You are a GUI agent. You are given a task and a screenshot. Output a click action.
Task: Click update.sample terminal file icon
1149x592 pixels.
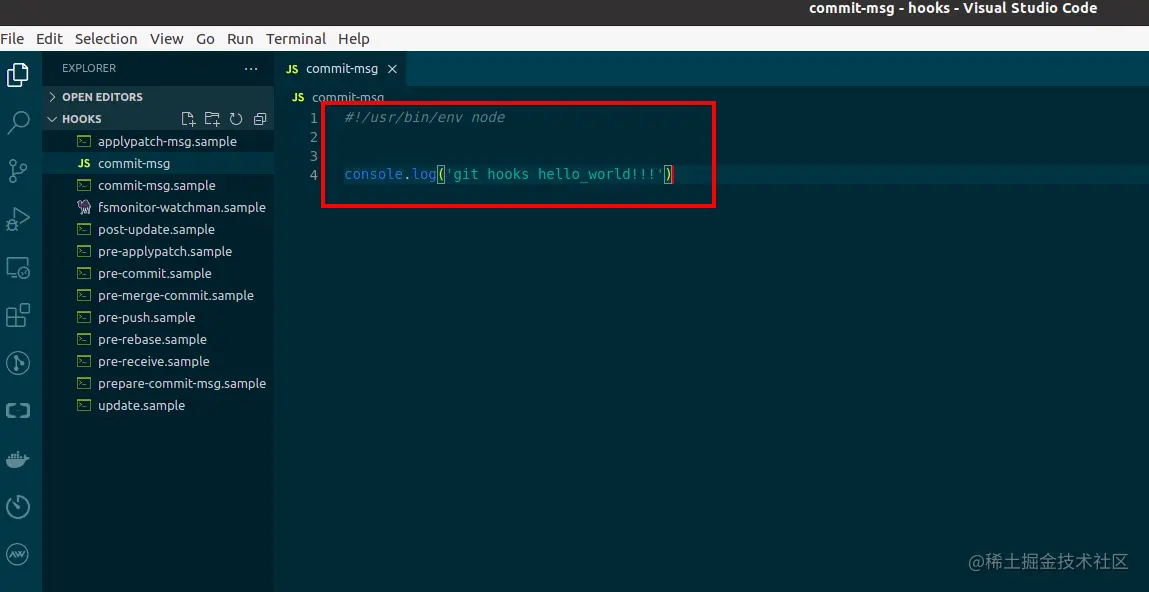(x=84, y=405)
